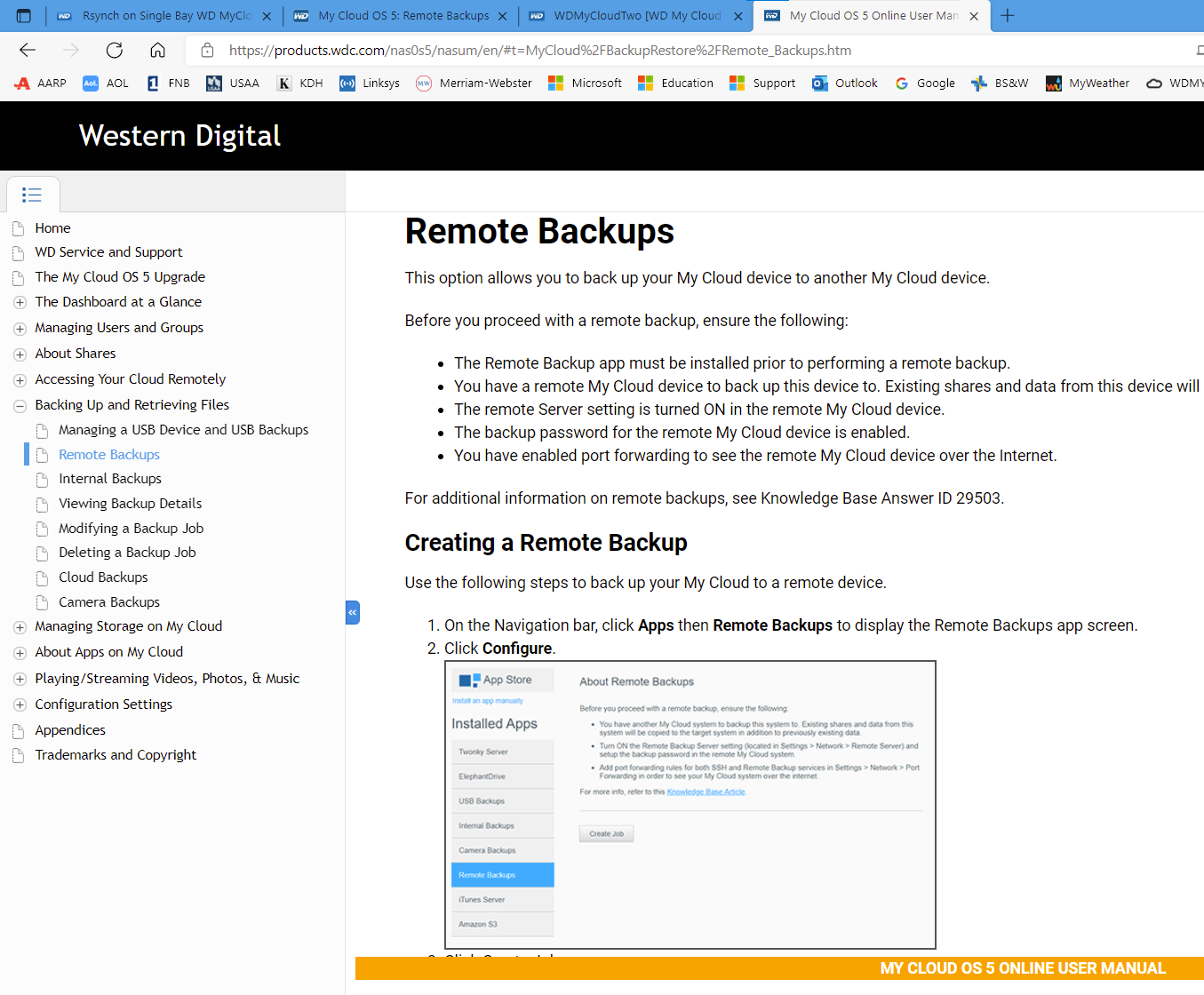The image size is (1204, 995).
Task: Expand About Apps on My Cloud section
Action: click(20, 653)
